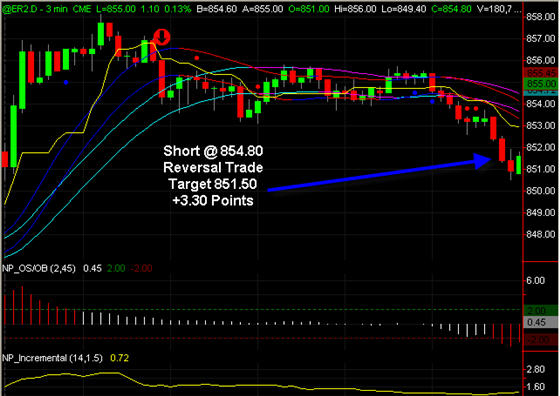Viewport: 560px width, 396px height.
Task: Click the 'C=854.80' close value
Action: (451, 9)
